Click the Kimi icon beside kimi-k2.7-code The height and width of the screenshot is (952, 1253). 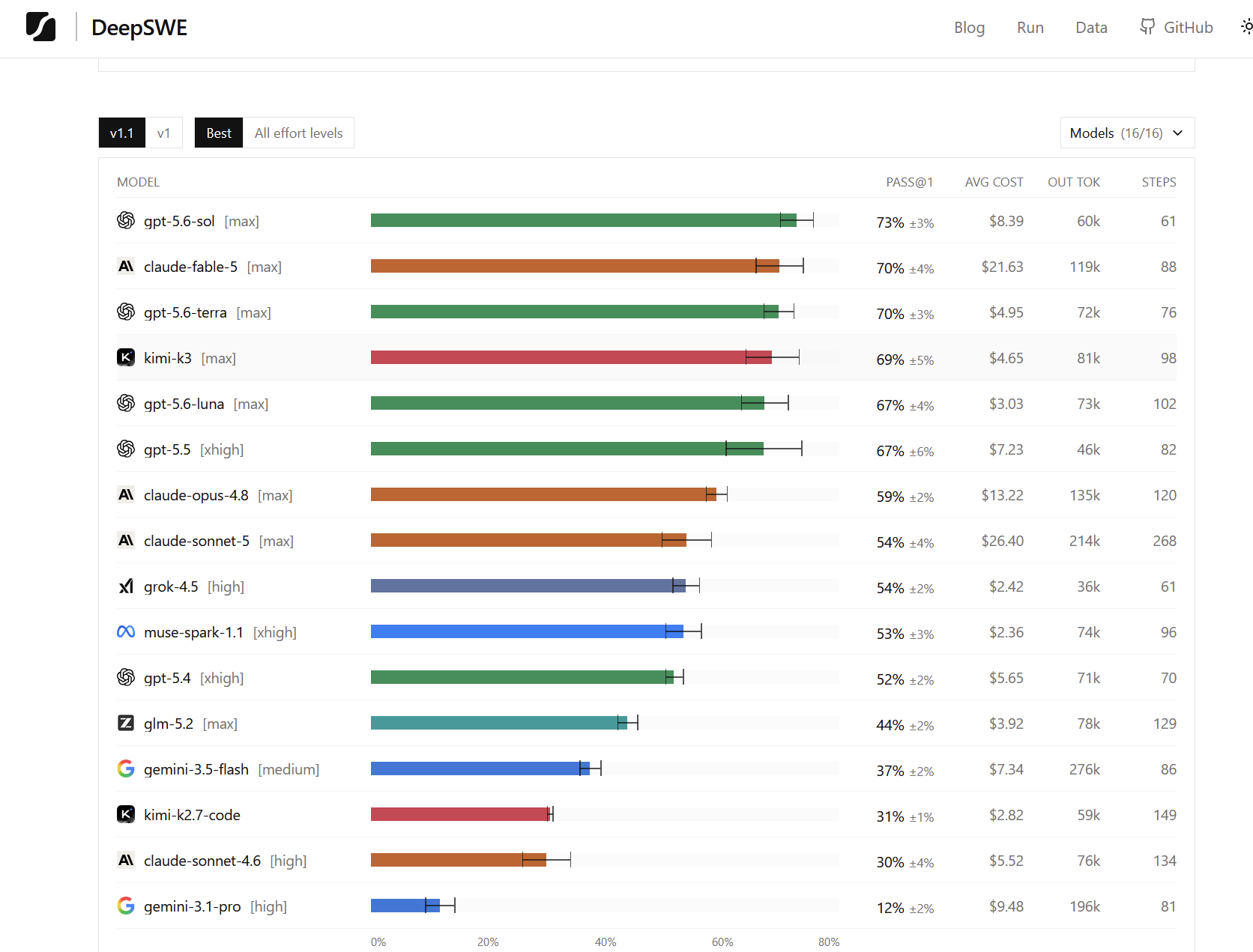(126, 814)
